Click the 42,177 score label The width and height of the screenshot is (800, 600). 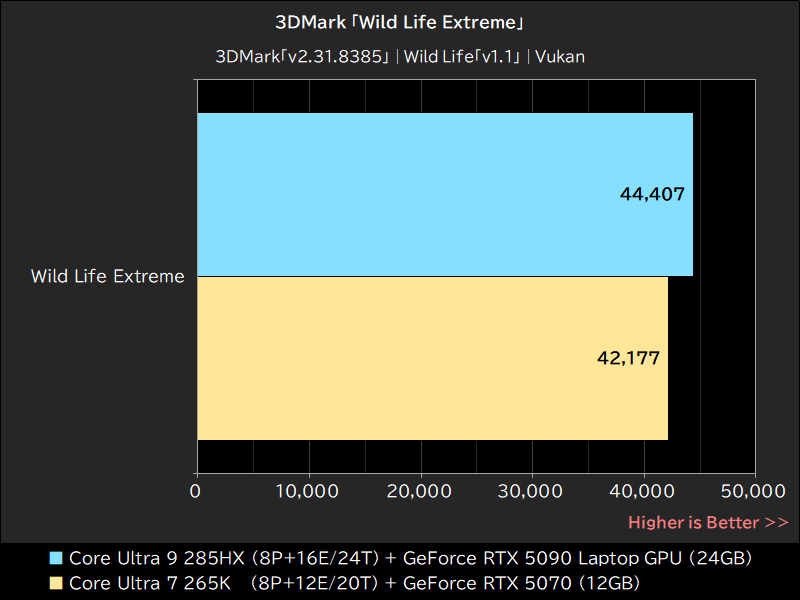pyautogui.click(x=629, y=357)
